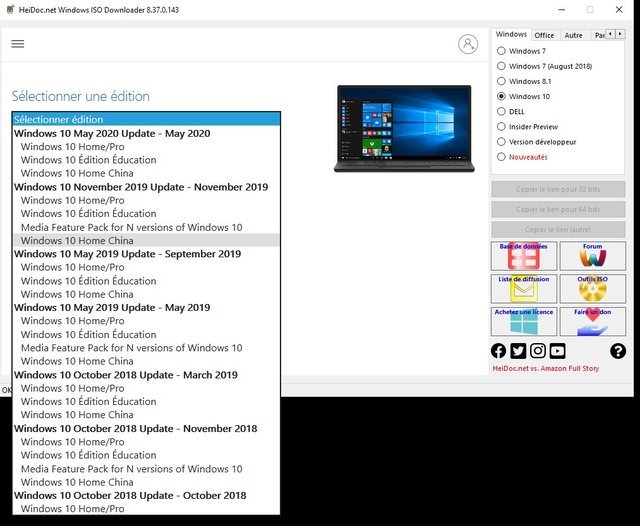
Task: Choose Édition Éducation under May 2019 - May 2019
Action: click(147, 335)
